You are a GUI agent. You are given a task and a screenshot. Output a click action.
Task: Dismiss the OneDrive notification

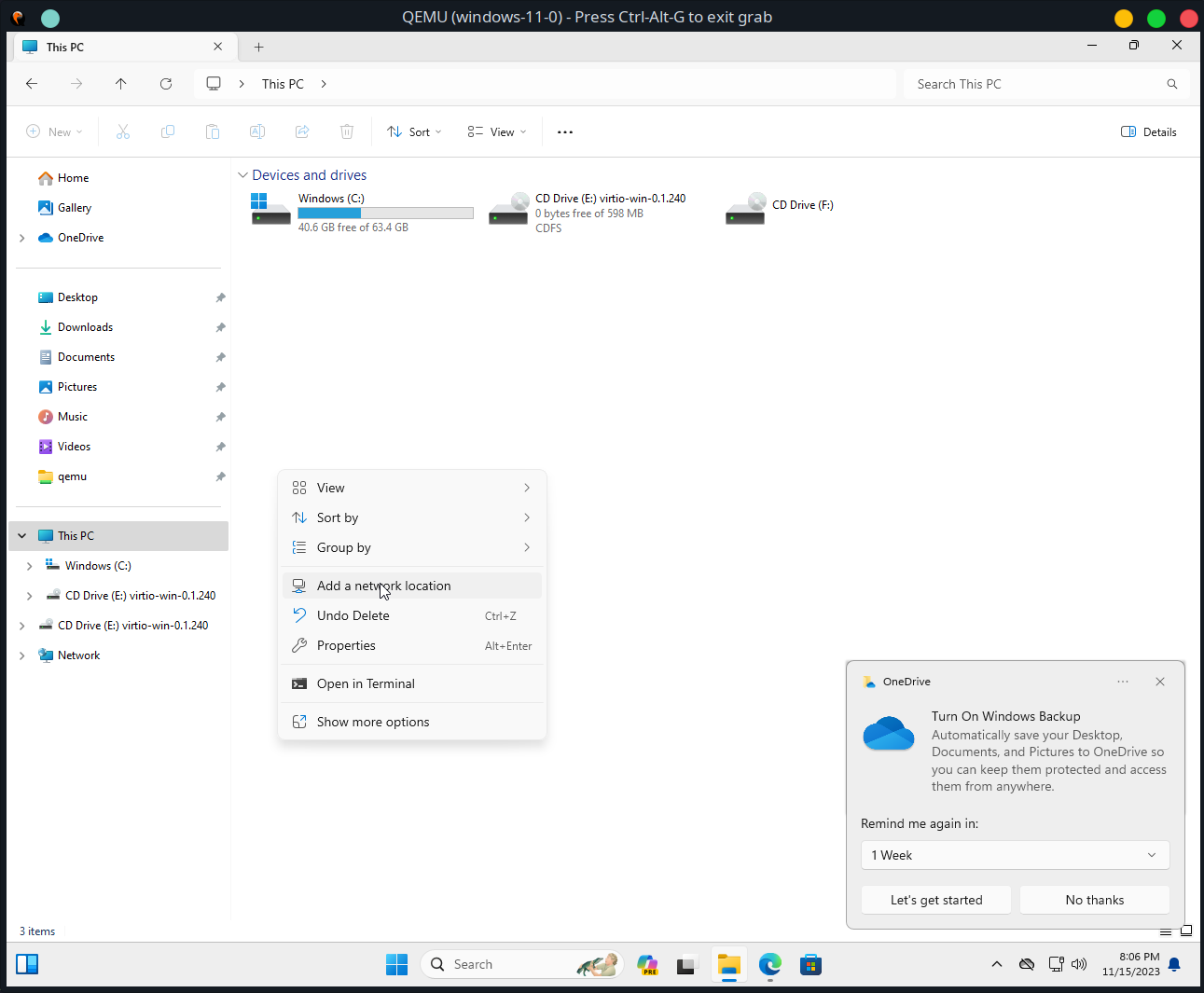[1160, 682]
